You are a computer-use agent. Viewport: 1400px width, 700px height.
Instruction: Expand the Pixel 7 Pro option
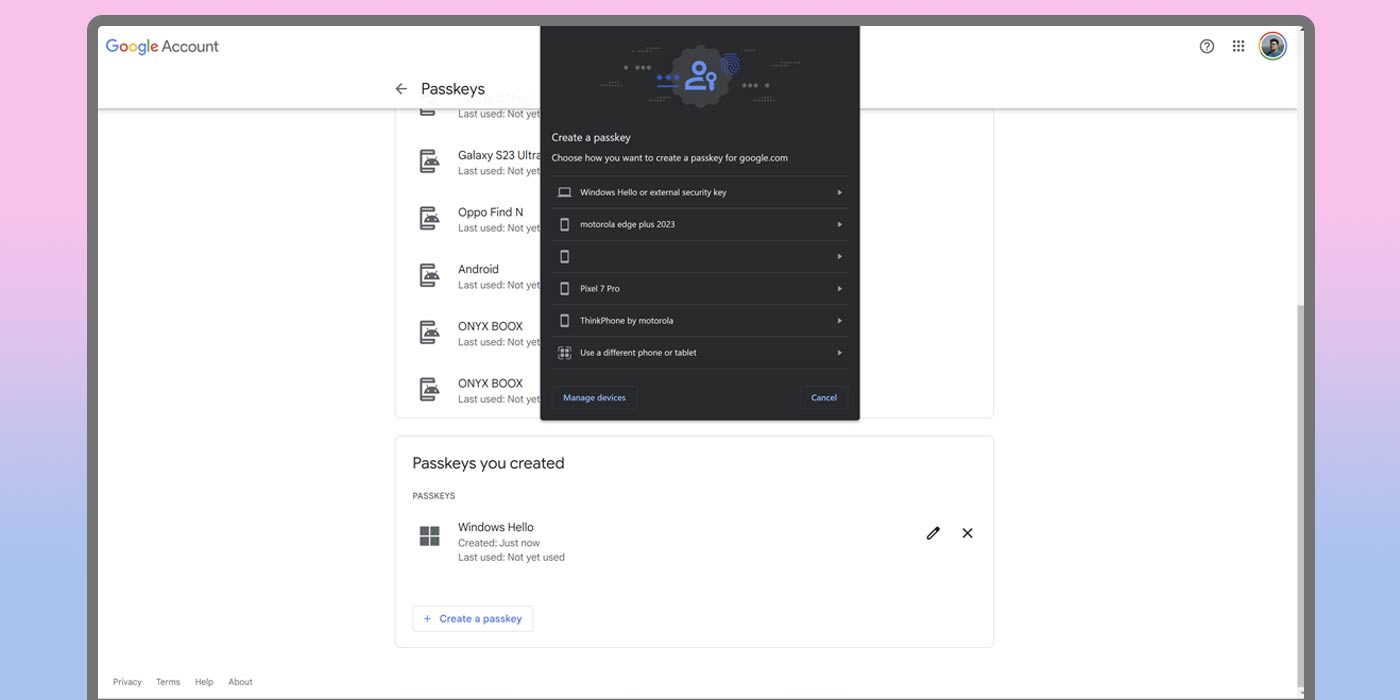click(700, 288)
